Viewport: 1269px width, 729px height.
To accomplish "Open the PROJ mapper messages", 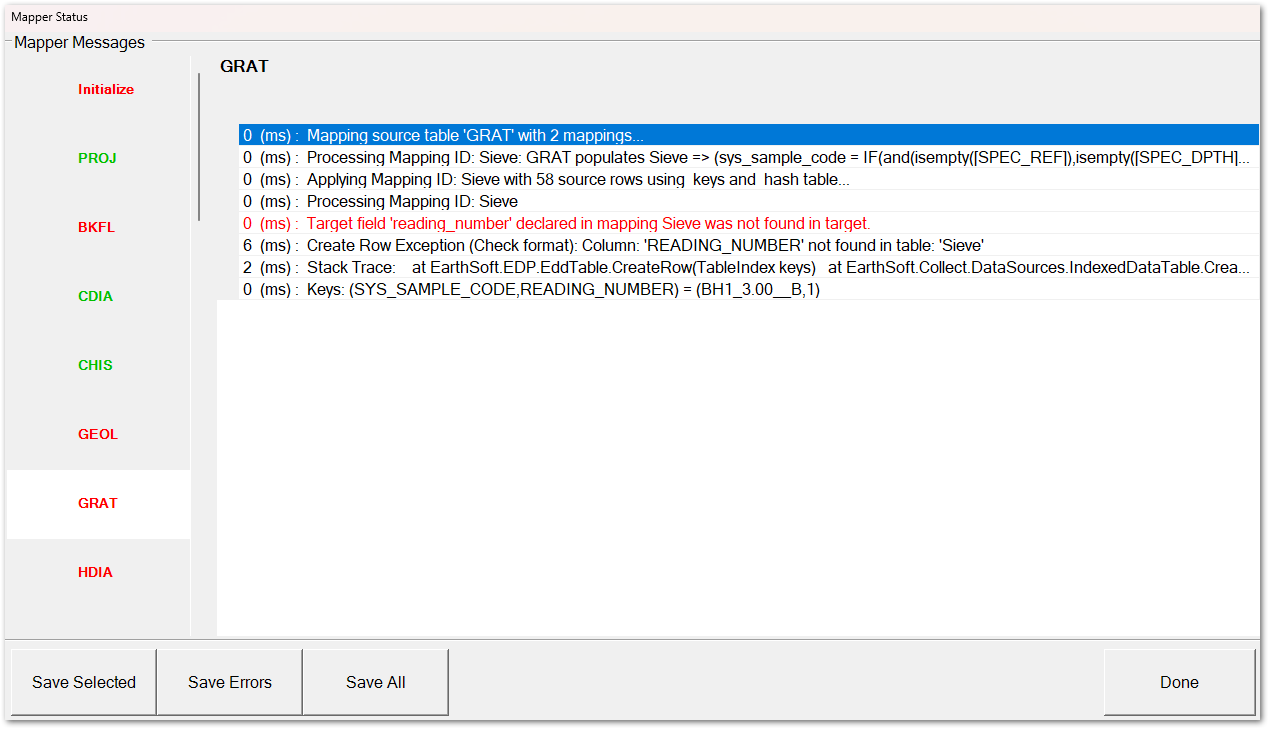I will point(95,158).
